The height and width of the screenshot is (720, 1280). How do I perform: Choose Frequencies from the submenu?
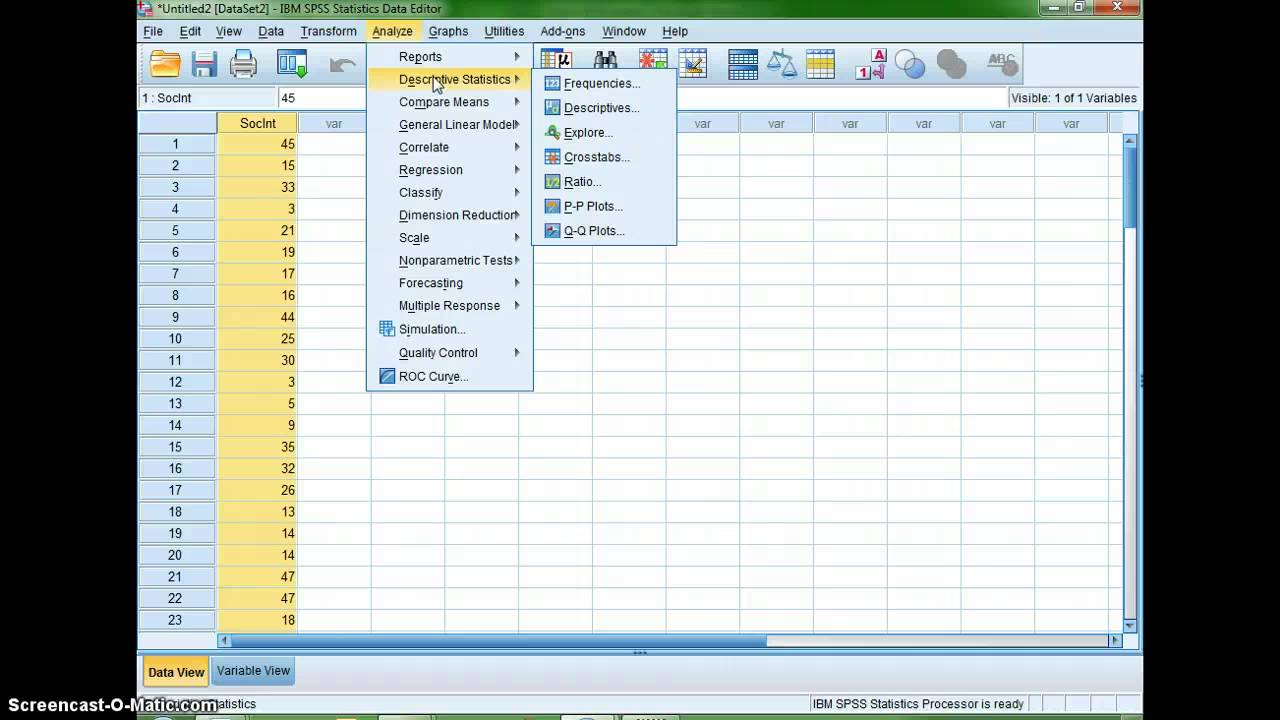(604, 83)
